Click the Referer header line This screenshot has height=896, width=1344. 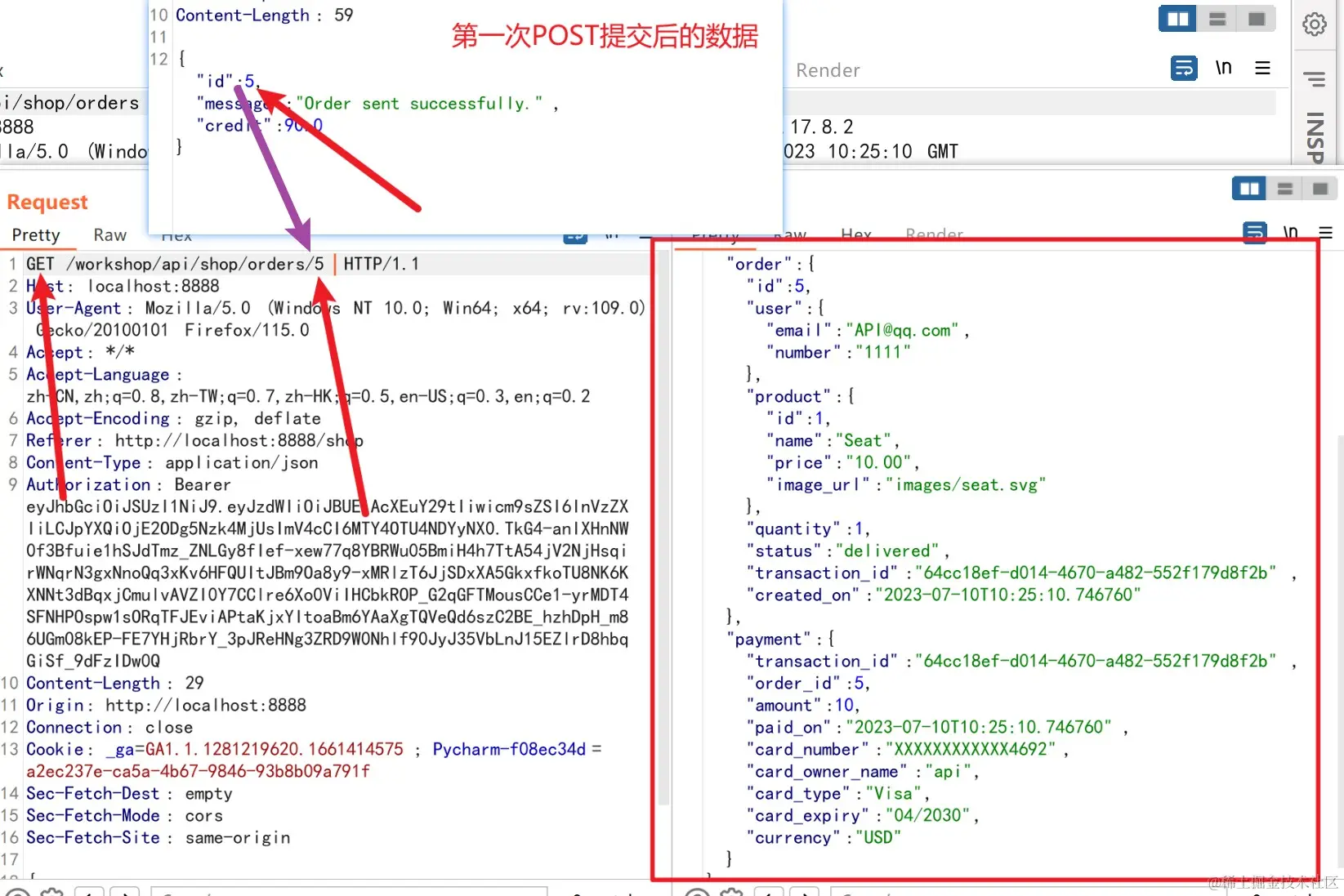(x=194, y=440)
